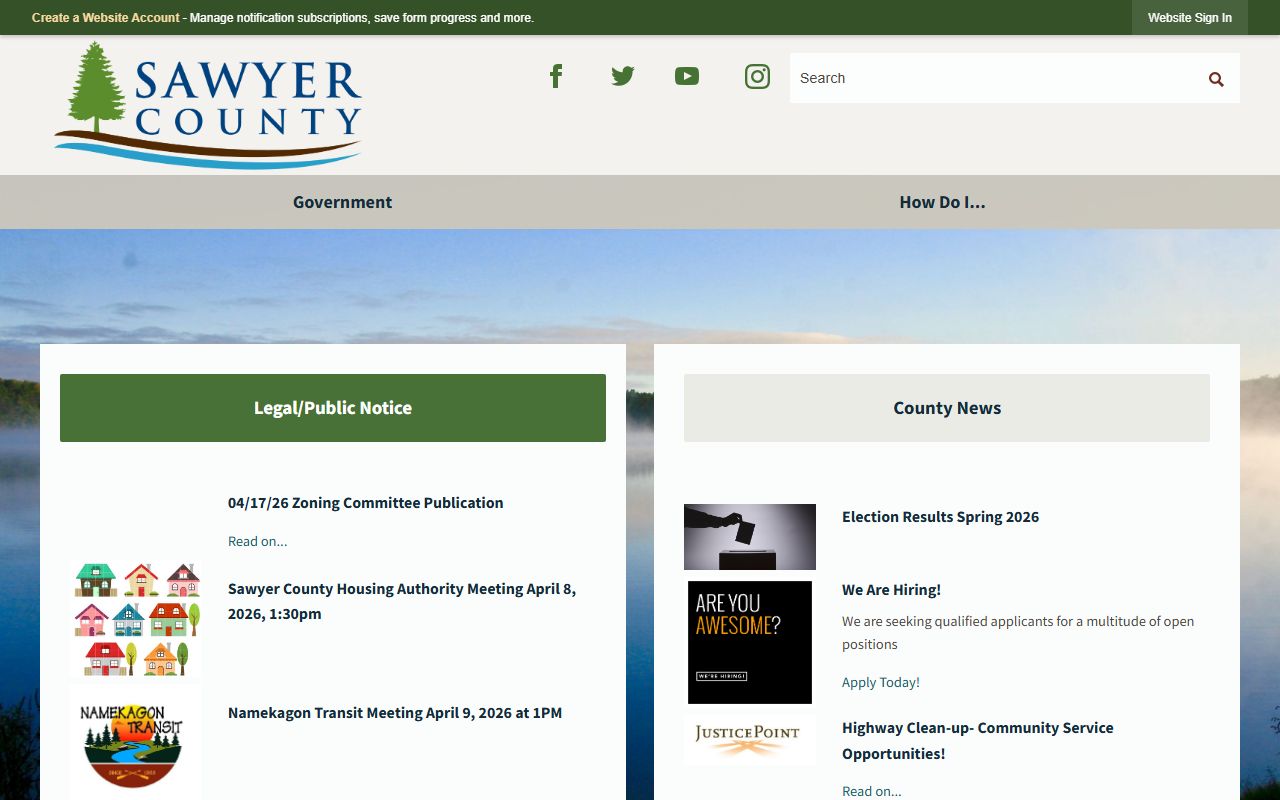
Task: Open the Facebook icon link
Action: (x=556, y=76)
